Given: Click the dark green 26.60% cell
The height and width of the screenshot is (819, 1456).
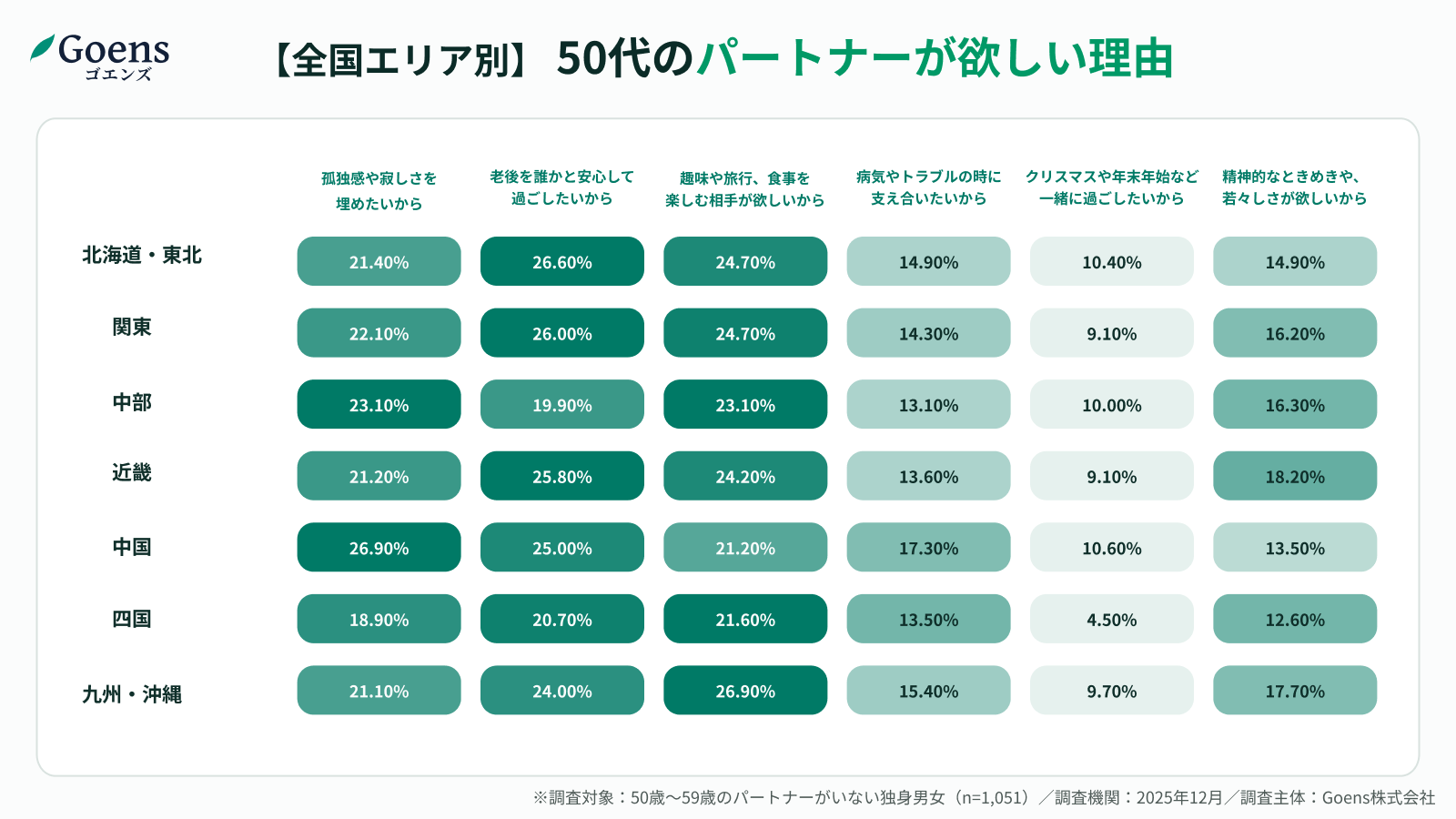Looking at the screenshot, I should point(562,262).
